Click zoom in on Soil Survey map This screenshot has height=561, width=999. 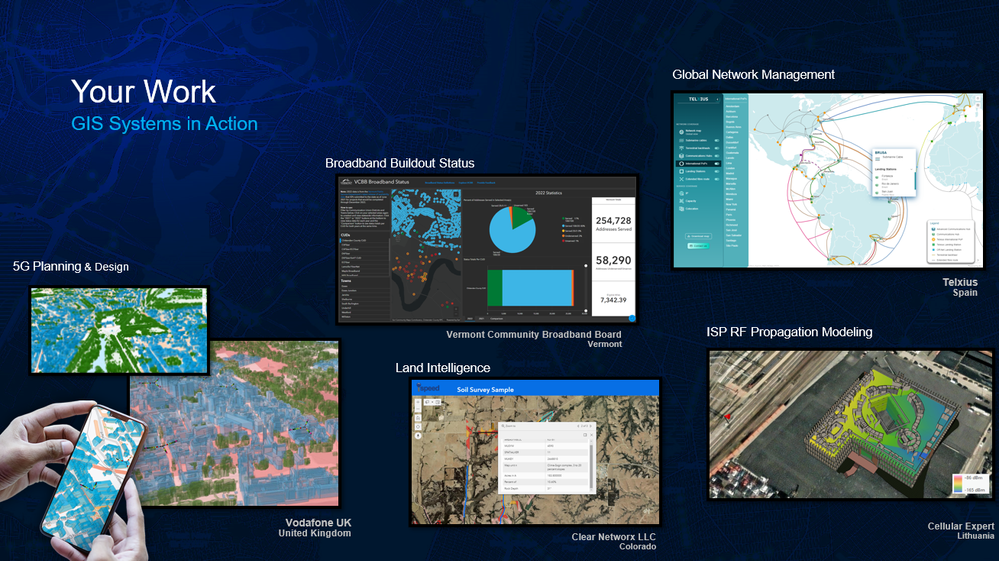pyautogui.click(x=418, y=402)
